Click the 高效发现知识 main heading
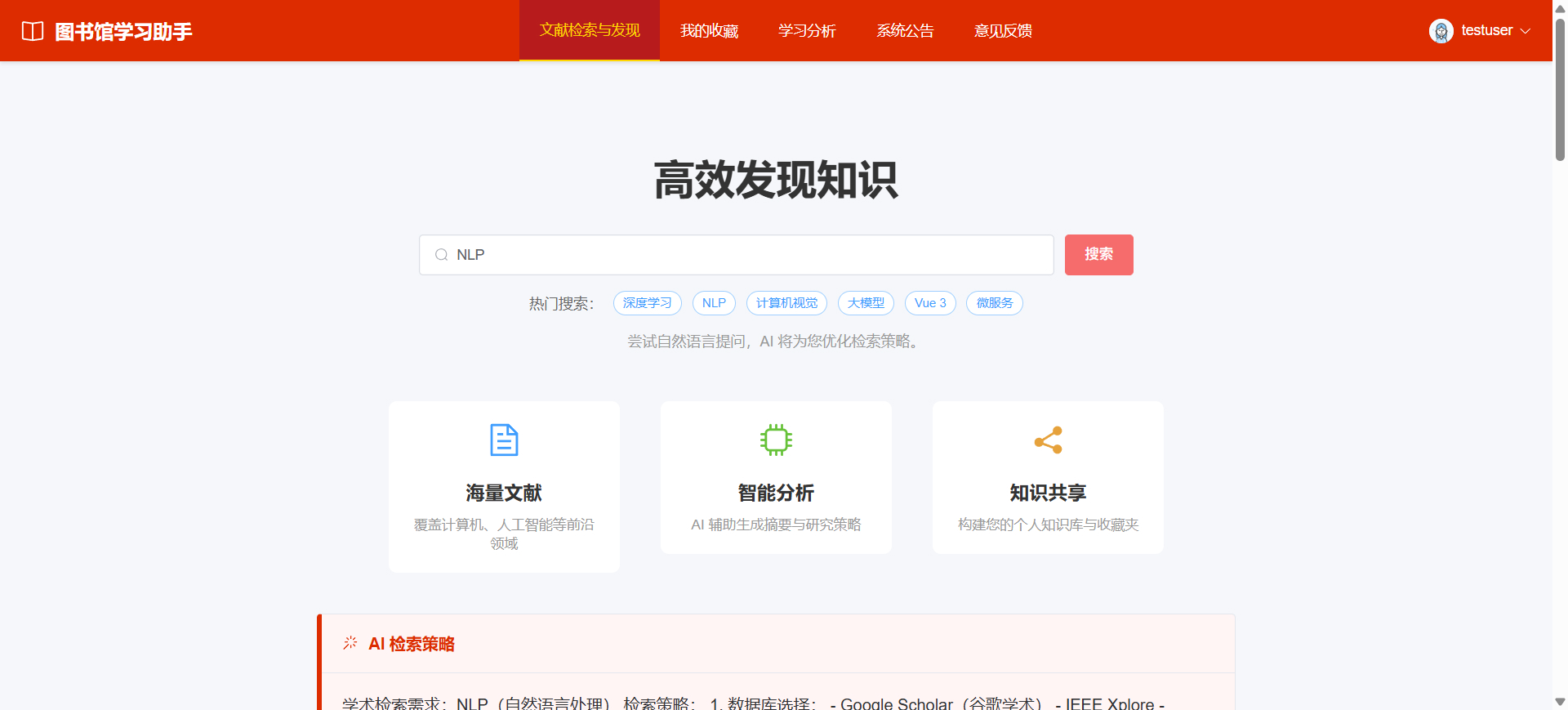Screen dimensions: 1568x710 (x=776, y=180)
